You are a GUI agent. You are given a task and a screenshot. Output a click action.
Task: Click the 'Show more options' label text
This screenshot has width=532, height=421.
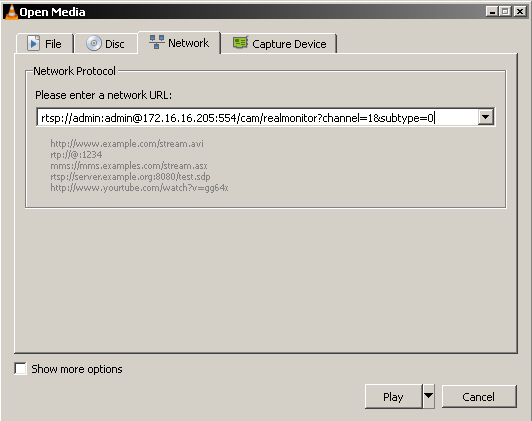77,369
